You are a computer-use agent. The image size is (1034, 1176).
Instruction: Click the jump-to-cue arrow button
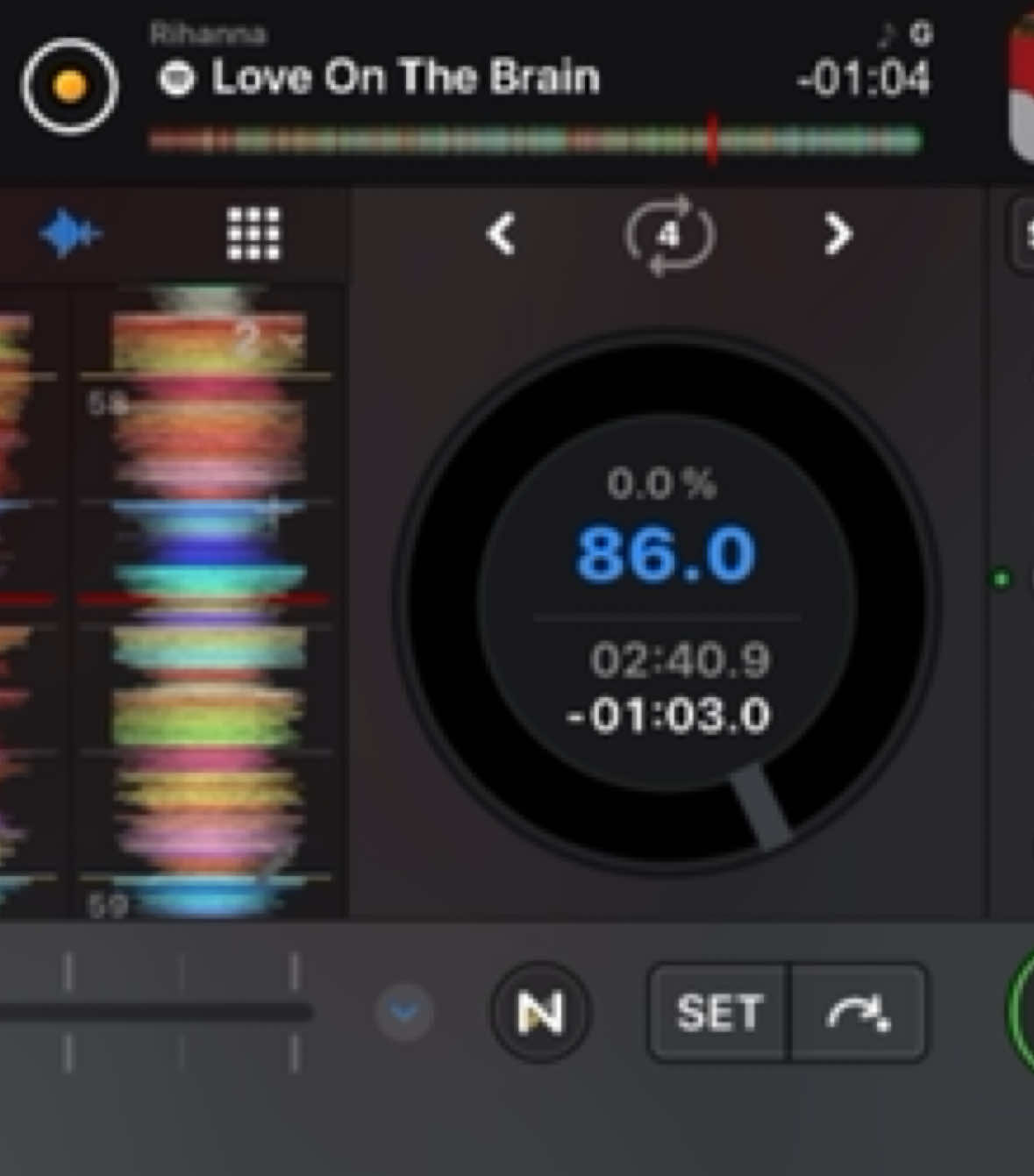[859, 1013]
